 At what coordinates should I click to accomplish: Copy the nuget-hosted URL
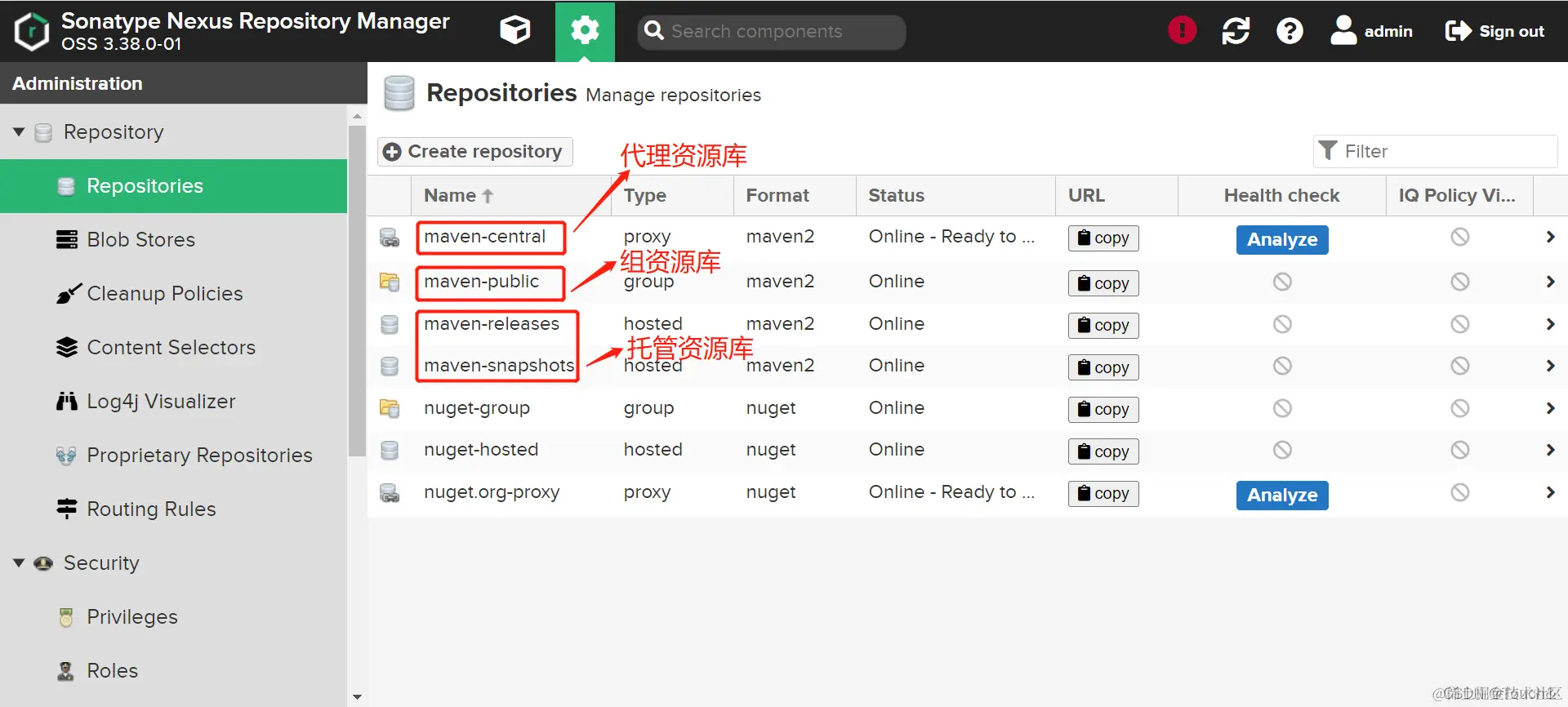pyautogui.click(x=1103, y=451)
